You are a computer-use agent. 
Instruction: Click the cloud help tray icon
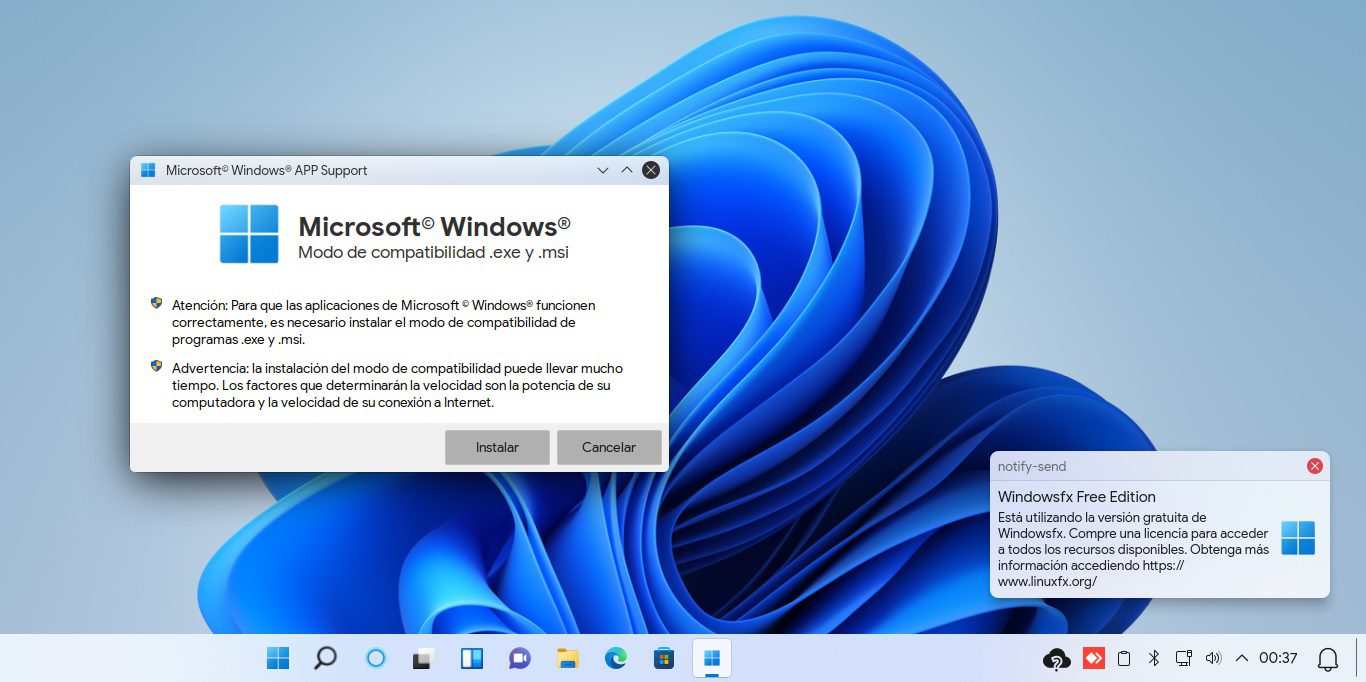pos(1056,659)
